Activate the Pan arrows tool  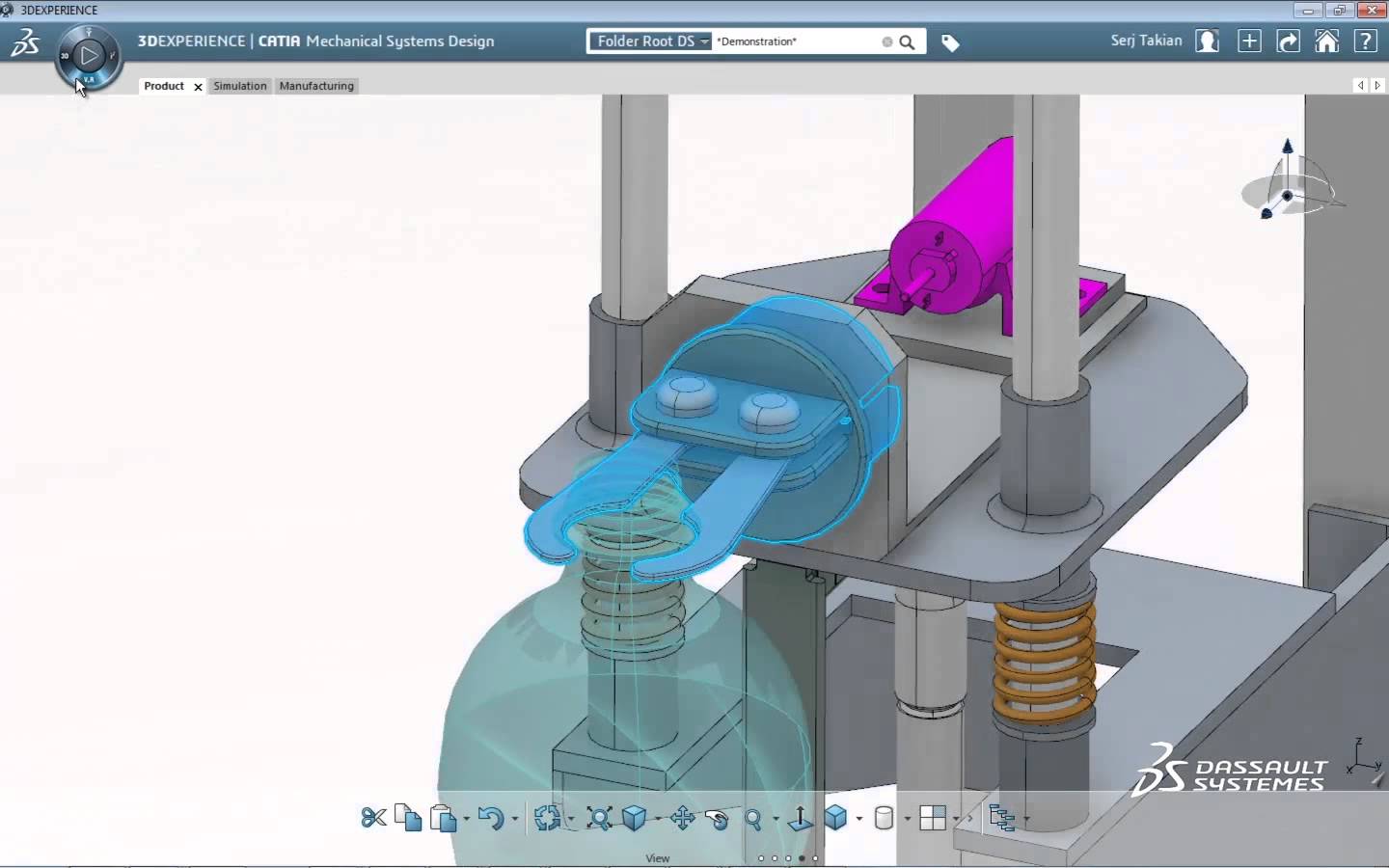tap(683, 819)
